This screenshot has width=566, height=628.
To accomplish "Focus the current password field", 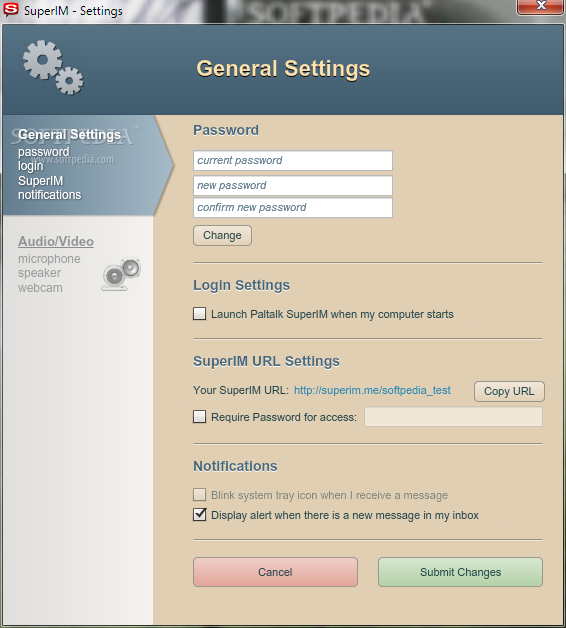I will point(293,161).
